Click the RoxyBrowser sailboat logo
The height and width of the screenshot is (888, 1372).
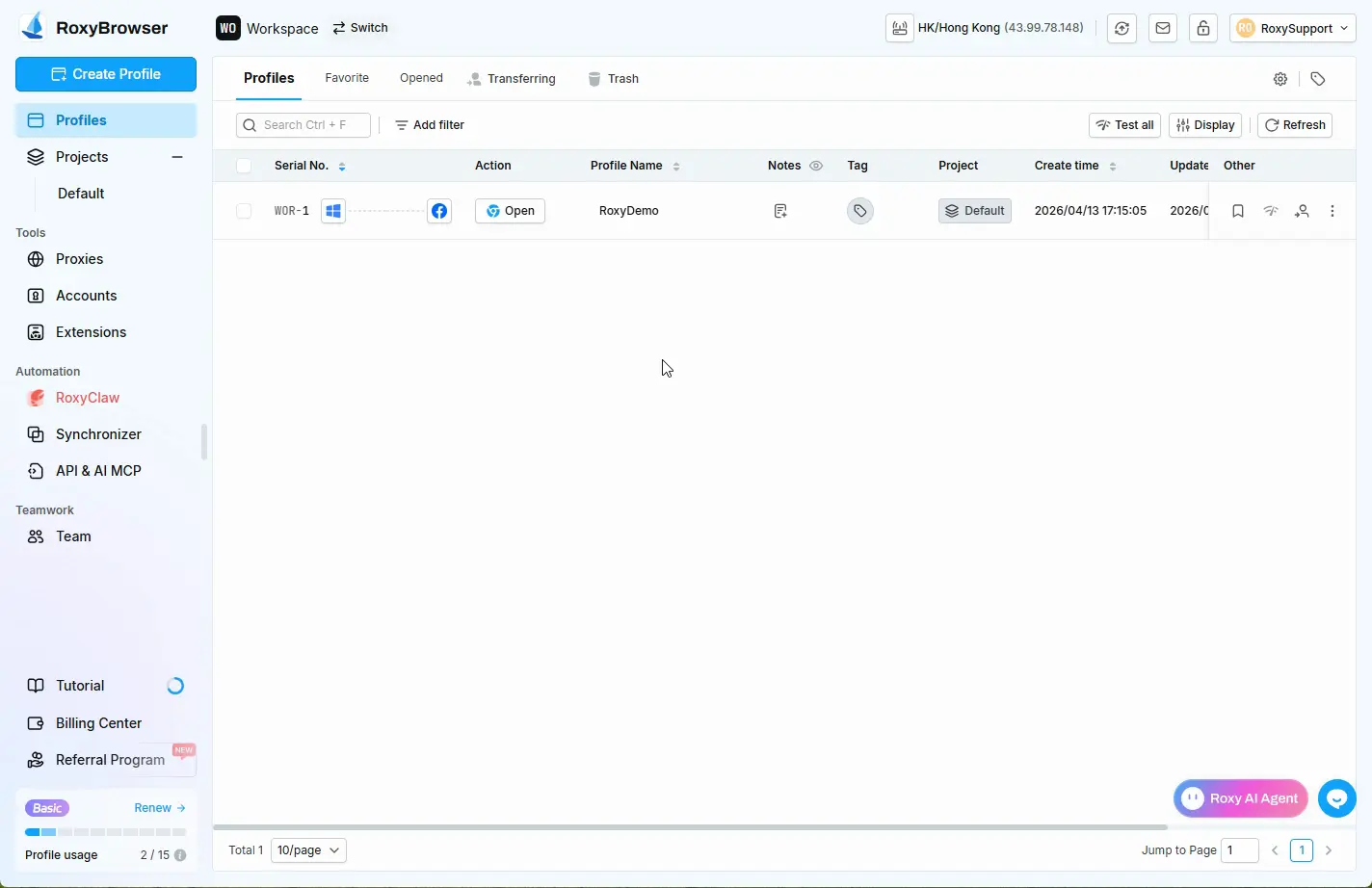[33, 27]
